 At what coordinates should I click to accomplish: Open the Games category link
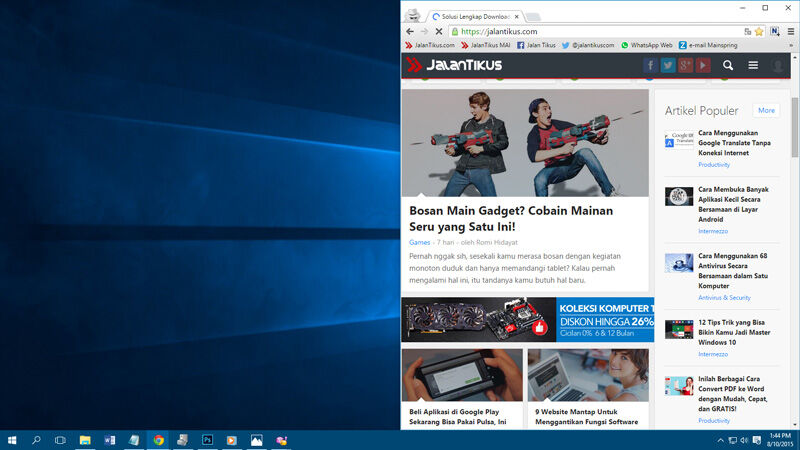click(419, 242)
